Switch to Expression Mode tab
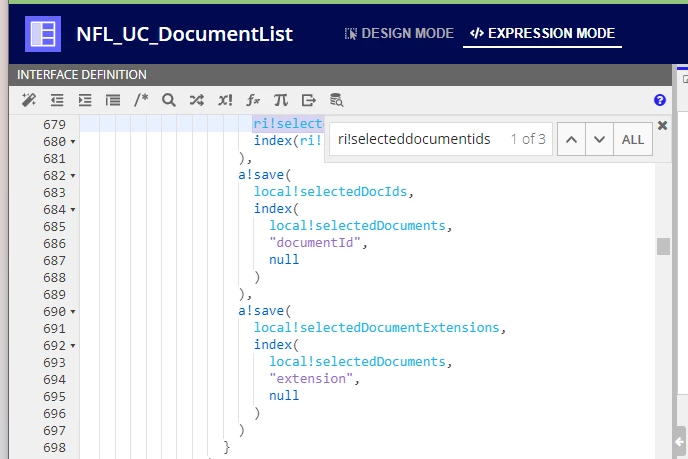The image size is (688, 459). [x=542, y=33]
